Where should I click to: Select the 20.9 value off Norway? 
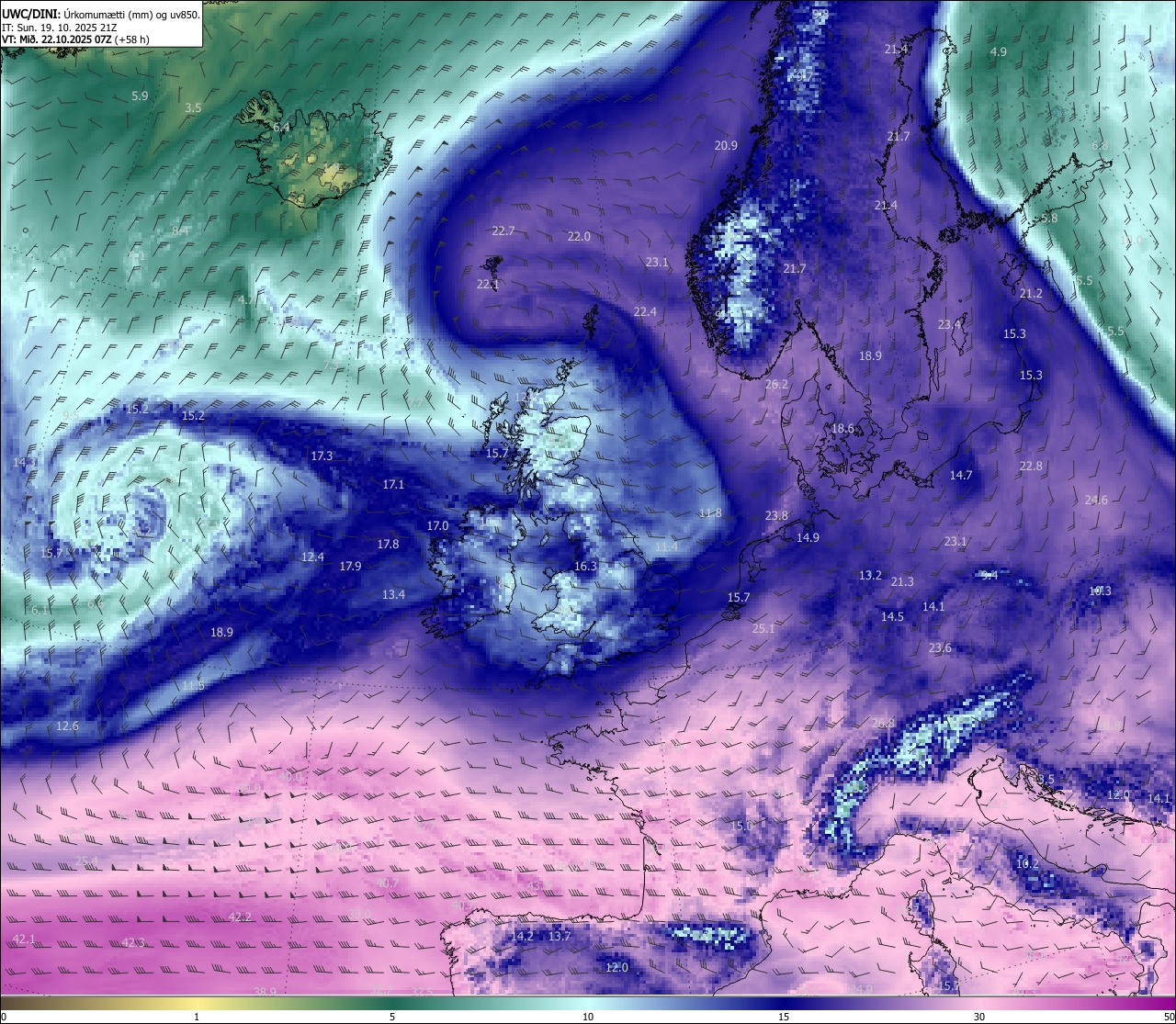pyautogui.click(x=726, y=145)
